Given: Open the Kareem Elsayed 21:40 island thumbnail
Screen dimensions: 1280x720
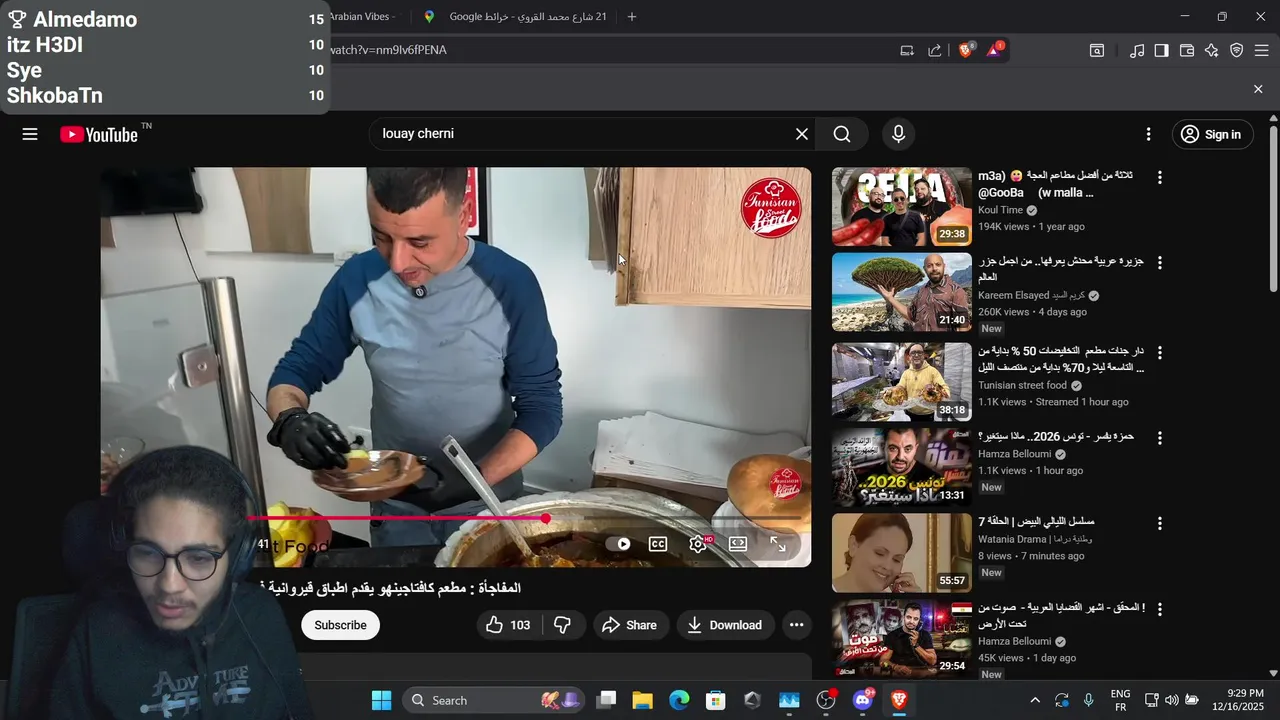Looking at the screenshot, I should pos(902,292).
